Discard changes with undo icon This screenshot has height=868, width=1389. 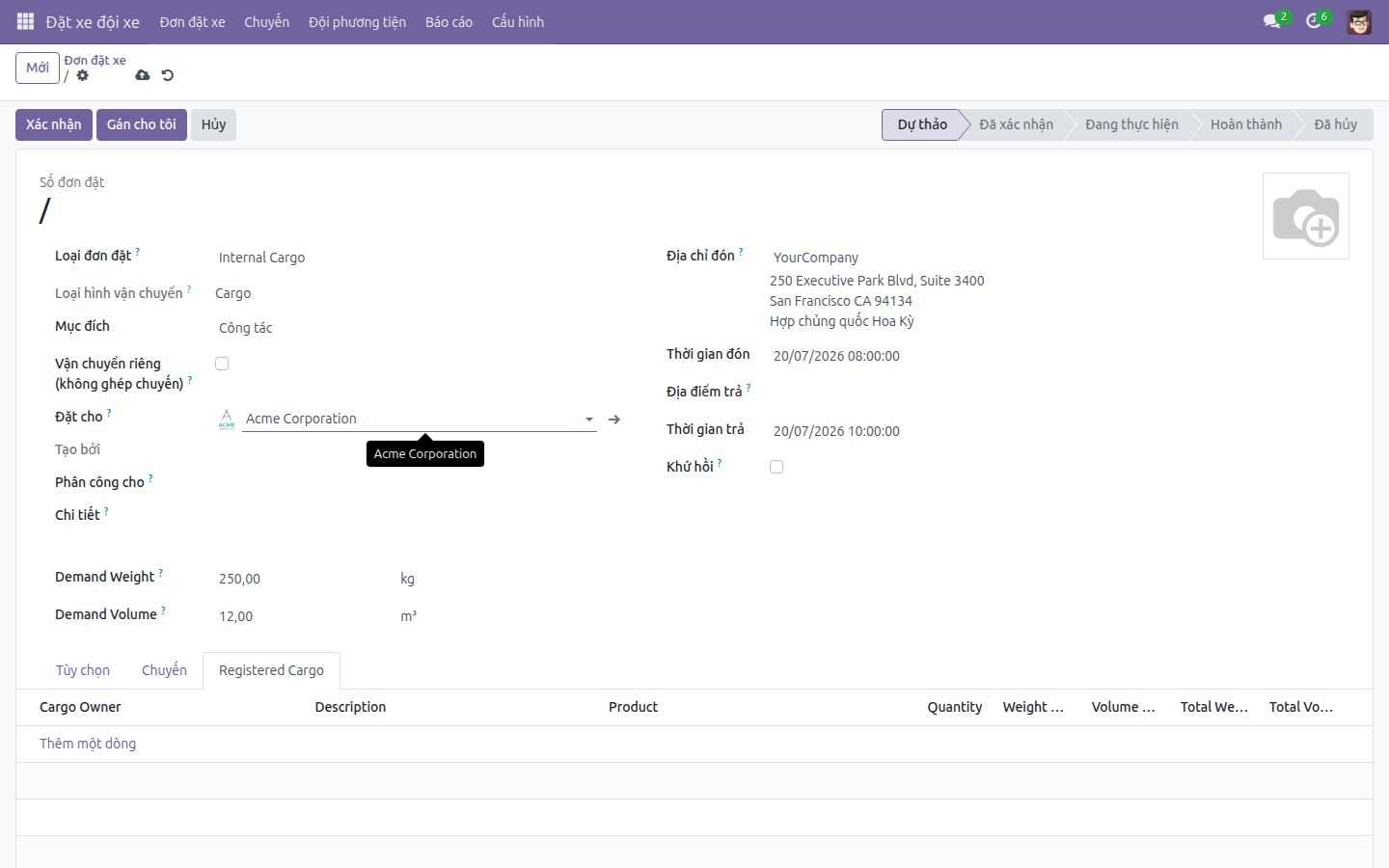168,75
